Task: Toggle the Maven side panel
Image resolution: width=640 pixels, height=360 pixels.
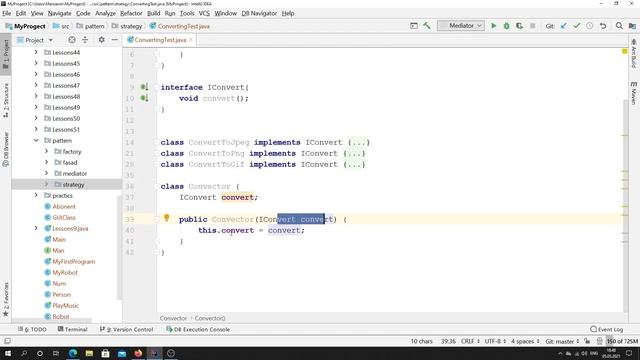Action: click(x=633, y=93)
